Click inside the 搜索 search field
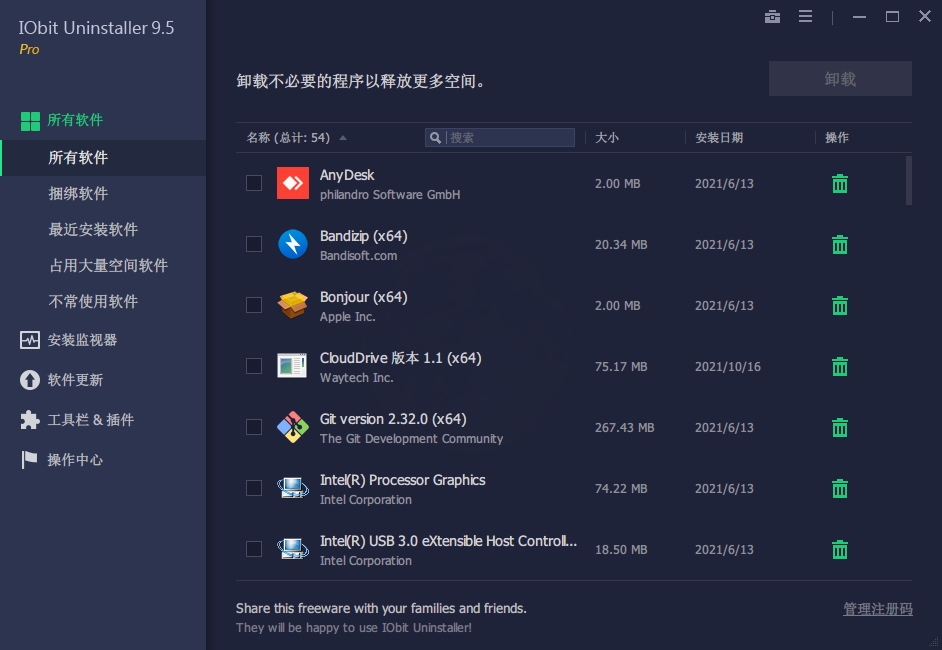Viewport: 942px width, 650px height. coord(500,138)
